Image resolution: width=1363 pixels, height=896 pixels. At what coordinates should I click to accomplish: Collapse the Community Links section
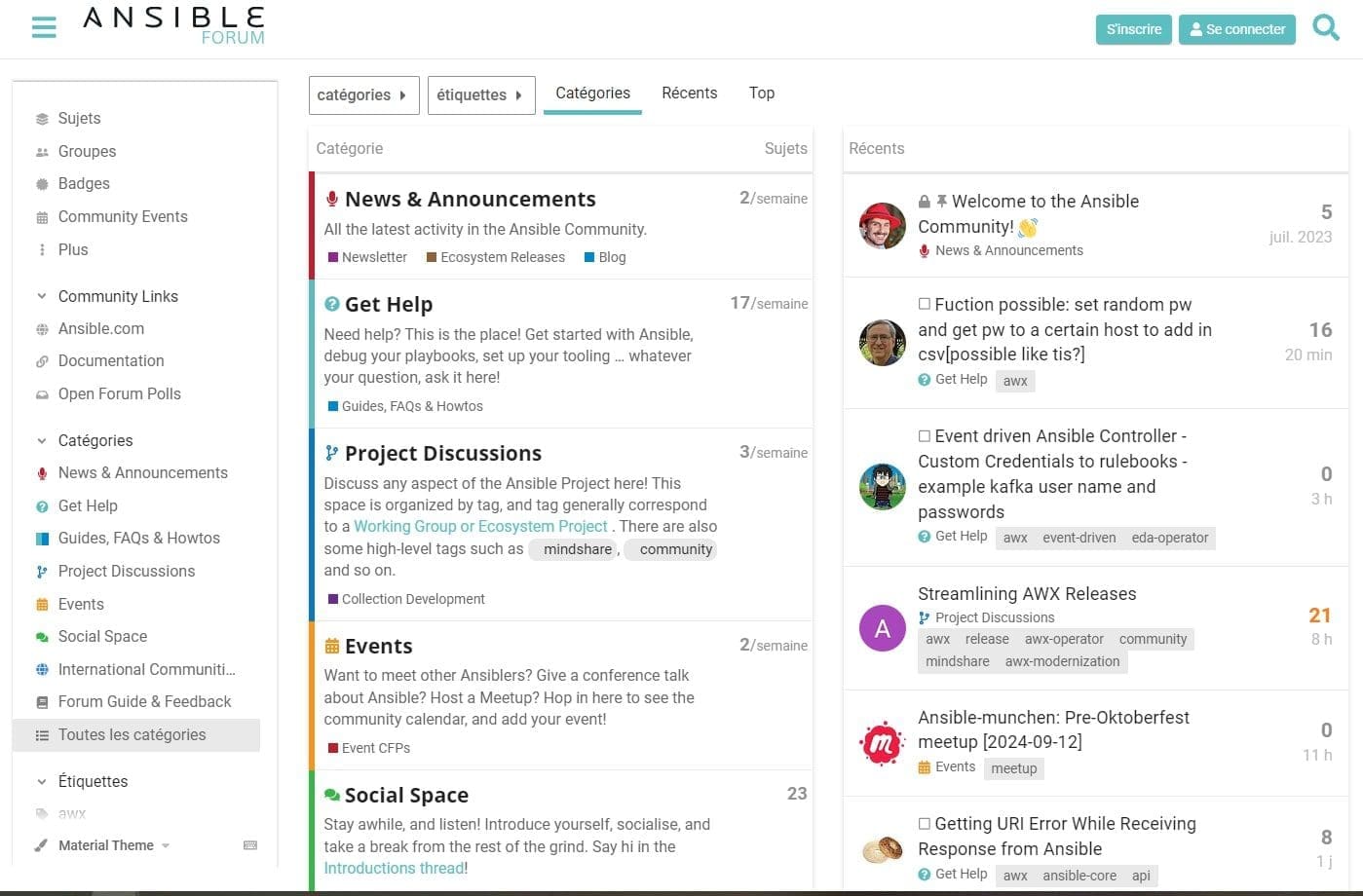pyautogui.click(x=41, y=296)
